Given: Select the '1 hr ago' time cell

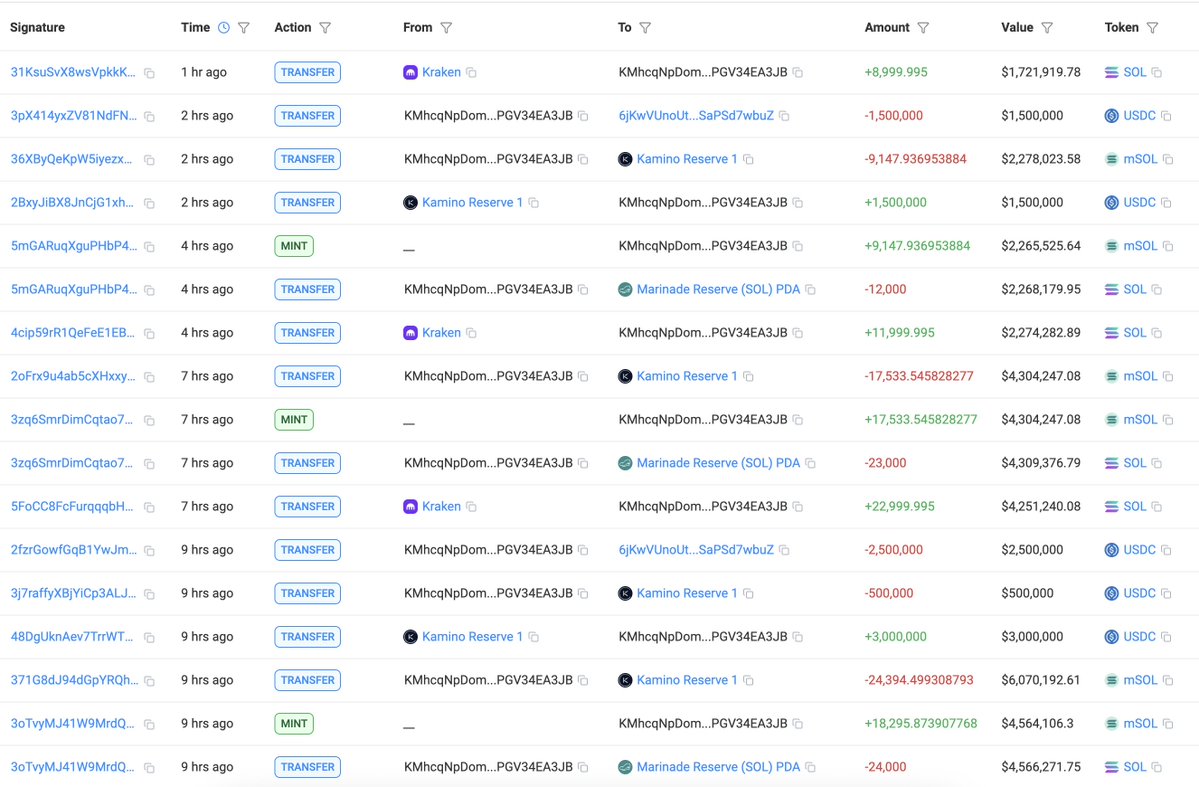Looking at the screenshot, I should point(203,73).
